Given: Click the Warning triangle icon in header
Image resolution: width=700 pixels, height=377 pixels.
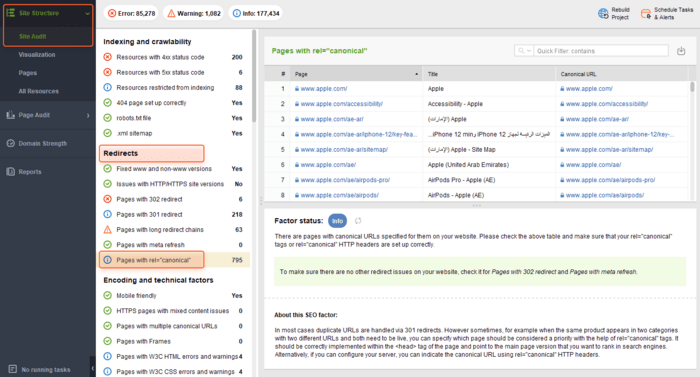Looking at the screenshot, I should 171,13.
